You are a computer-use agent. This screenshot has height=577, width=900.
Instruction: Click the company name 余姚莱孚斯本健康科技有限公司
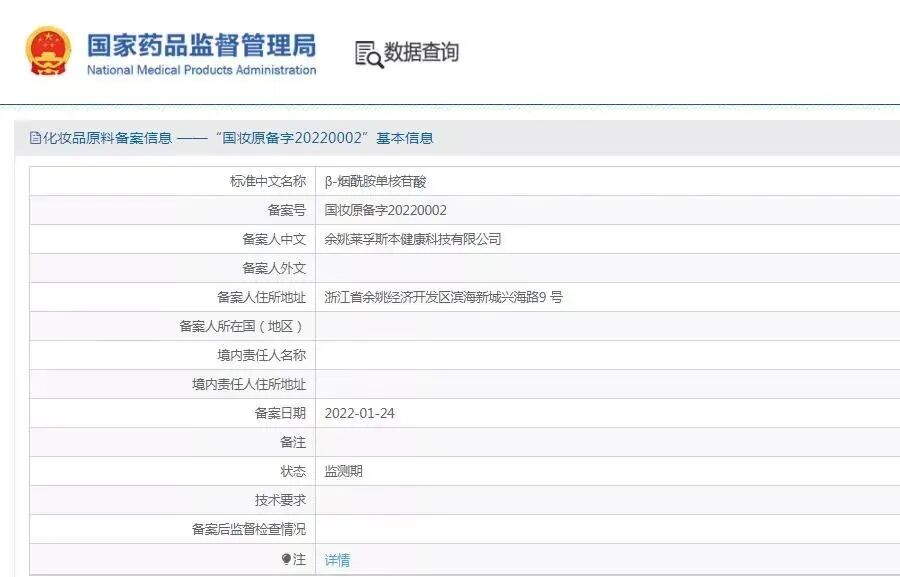[414, 239]
